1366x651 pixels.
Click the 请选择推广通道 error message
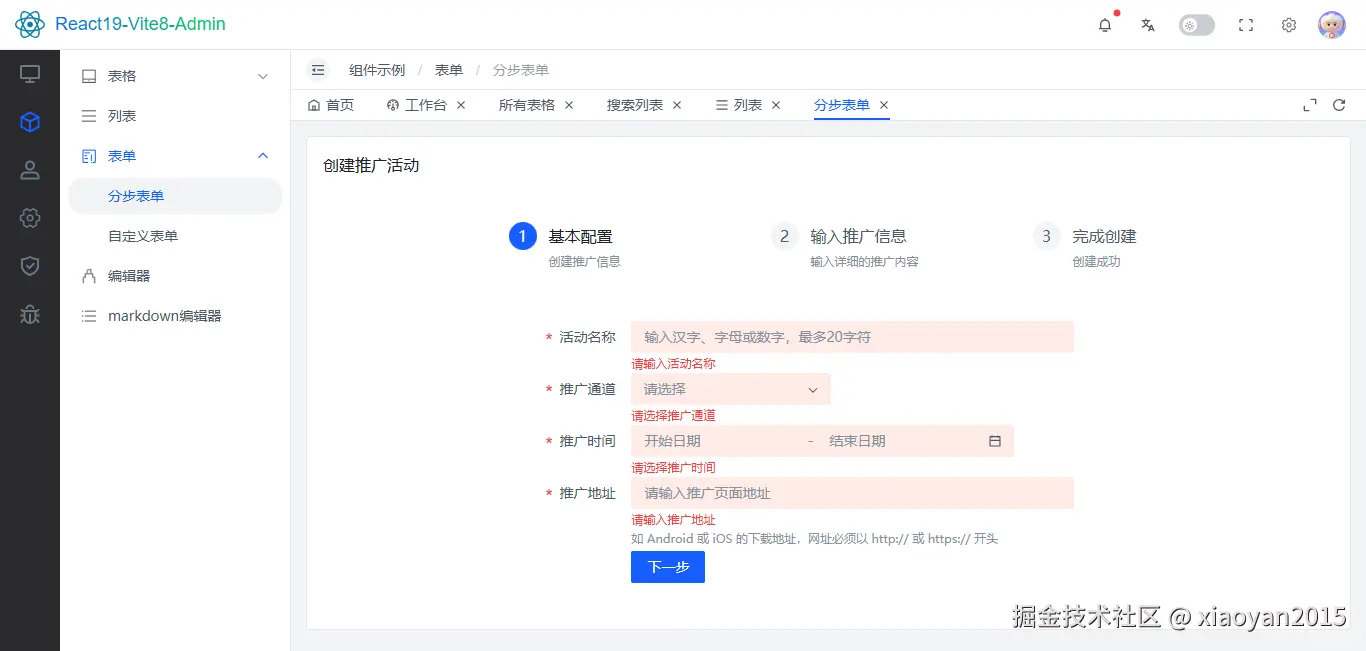click(x=673, y=416)
